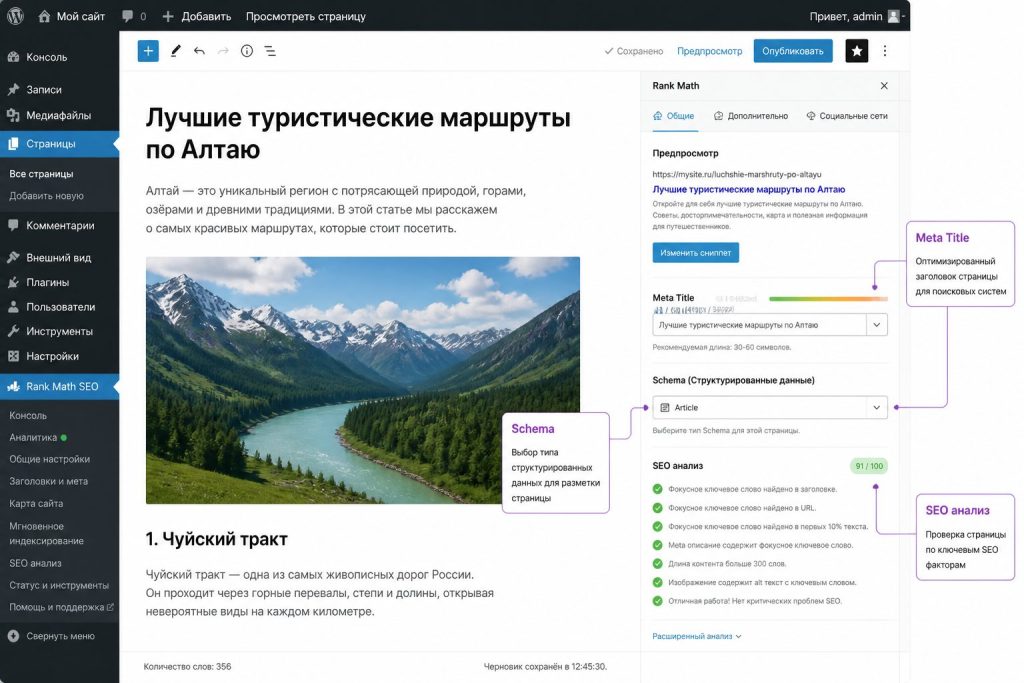Open Общие настройки submenu item
This screenshot has height=683, width=1024.
tap(50, 459)
